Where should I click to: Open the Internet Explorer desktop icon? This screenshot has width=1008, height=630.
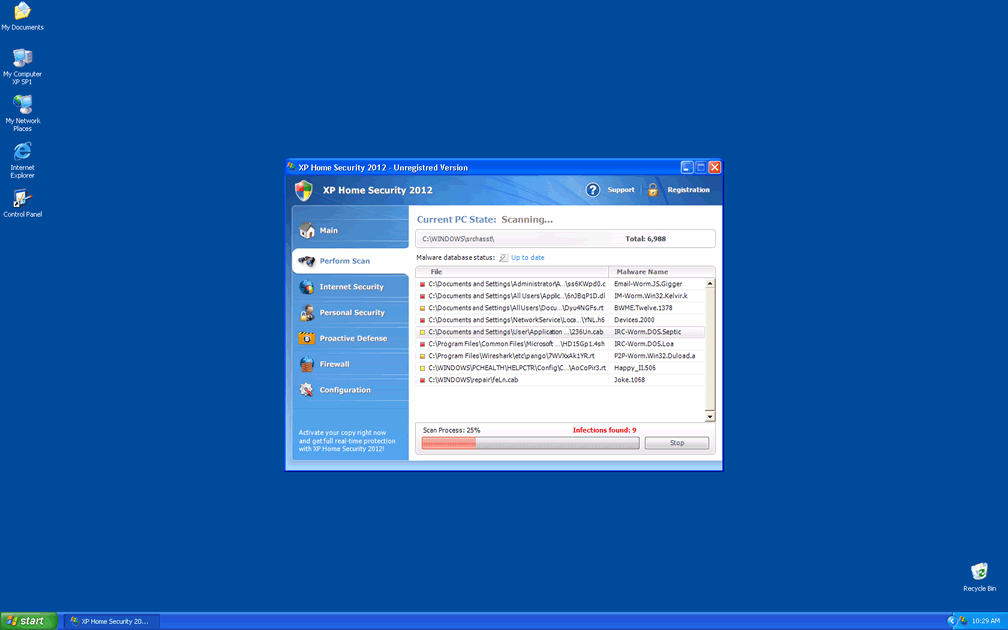tap(22, 152)
